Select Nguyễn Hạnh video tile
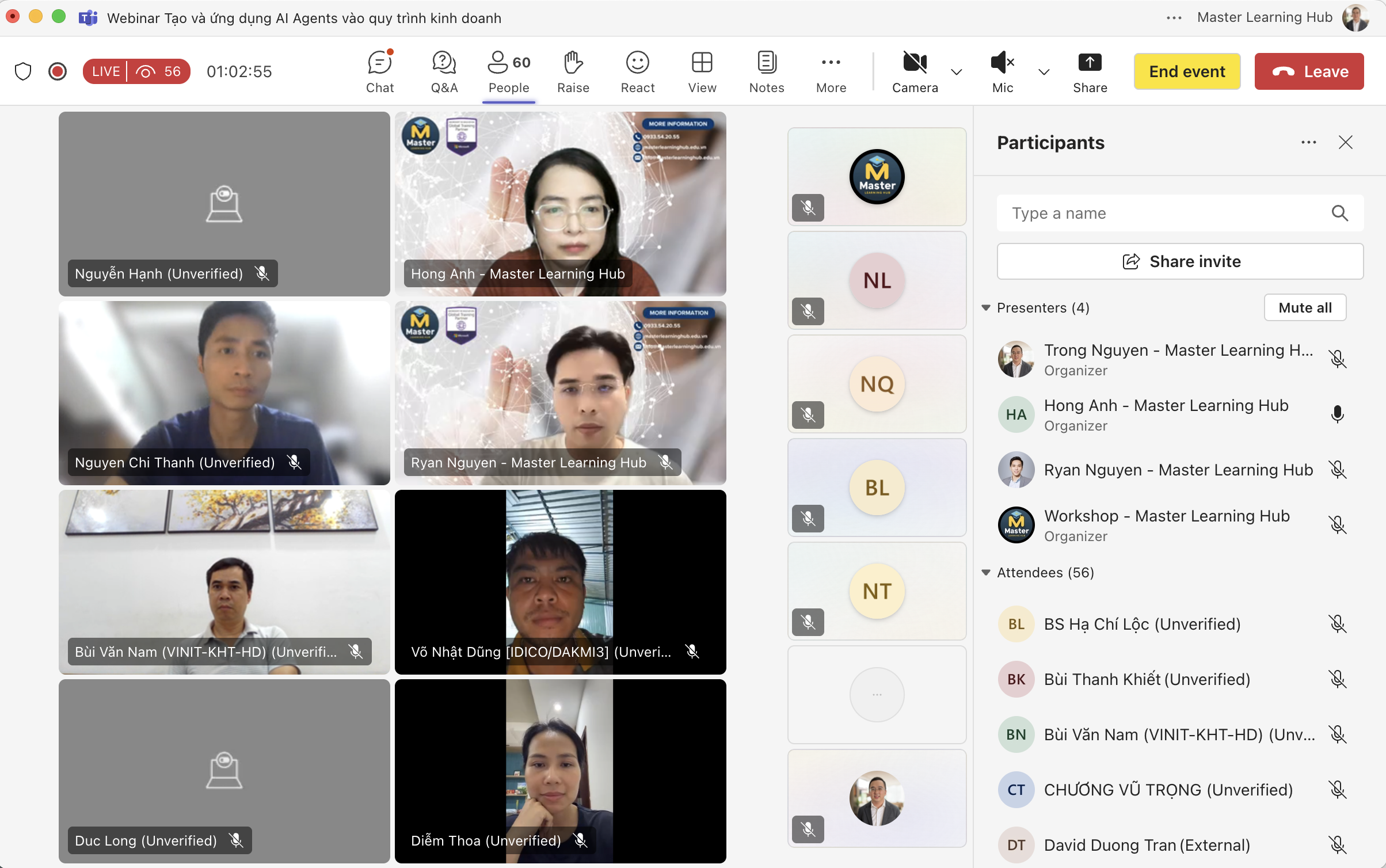 pos(224,204)
